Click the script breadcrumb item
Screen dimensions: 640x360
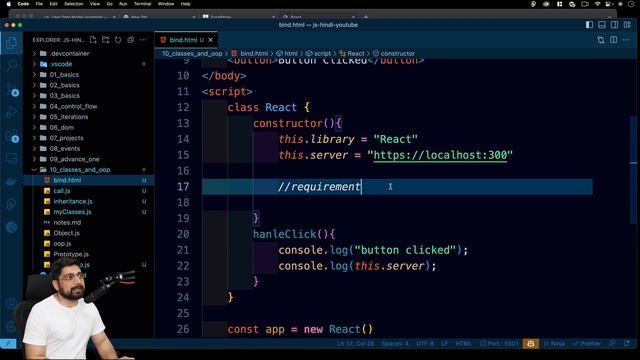tap(318, 53)
